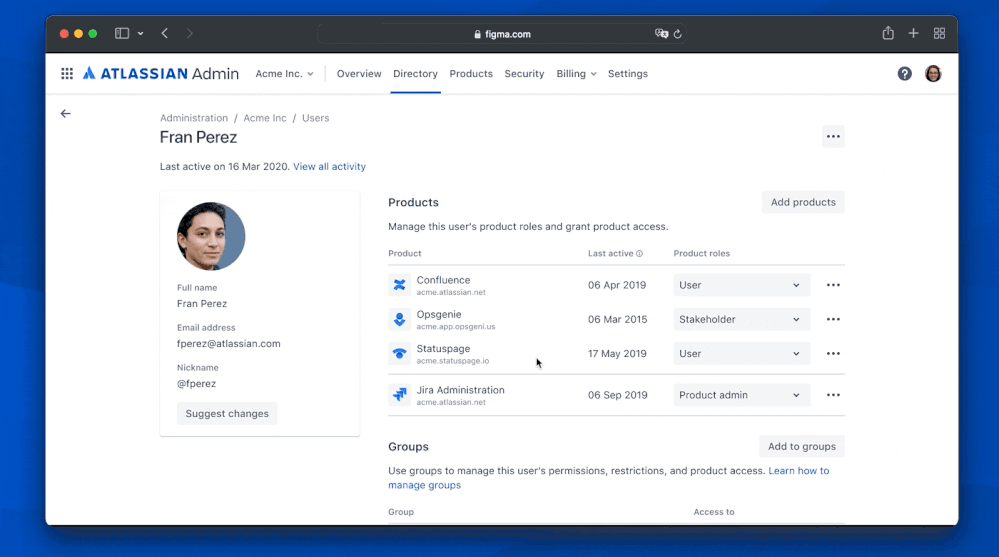This screenshot has width=999, height=557.
Task: Reload the page in the browser
Action: [678, 34]
